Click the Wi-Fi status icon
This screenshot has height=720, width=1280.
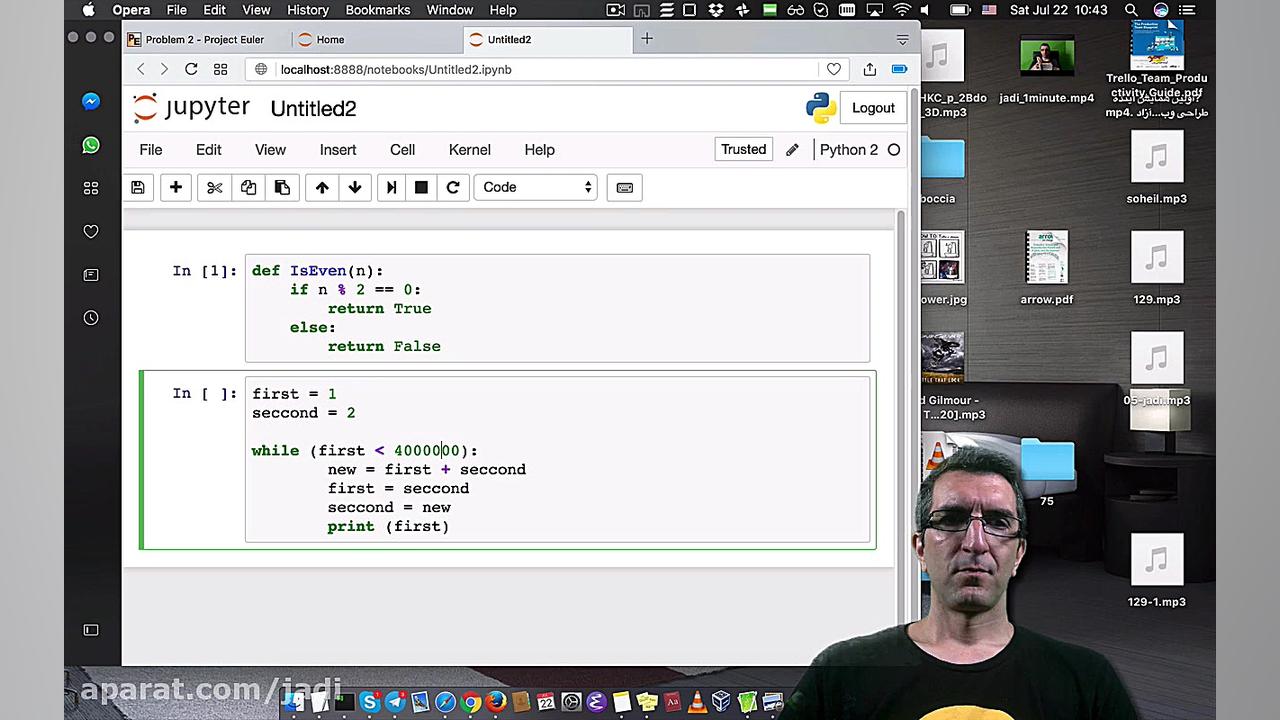click(902, 10)
